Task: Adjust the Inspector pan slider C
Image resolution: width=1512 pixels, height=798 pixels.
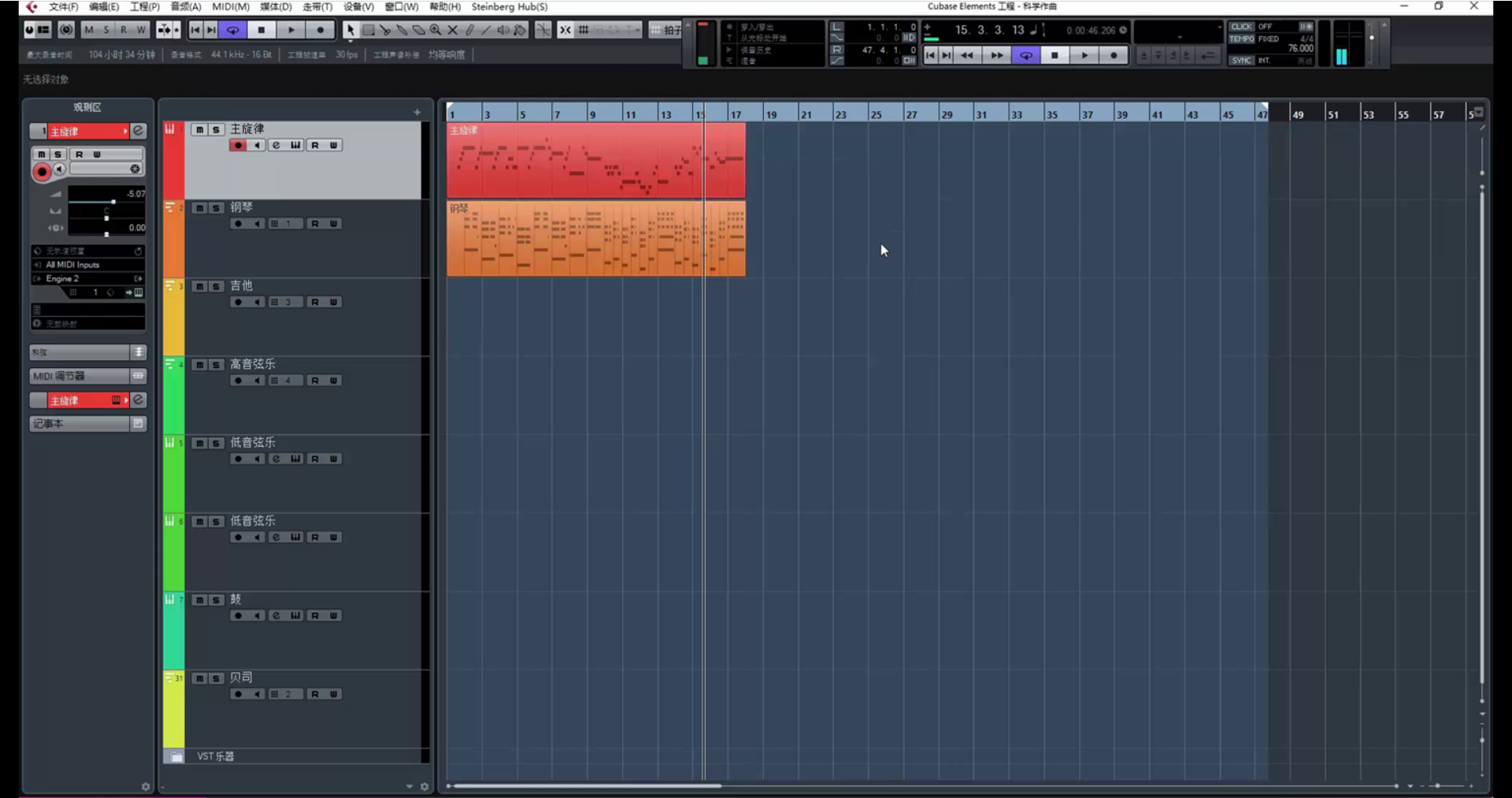Action: [106, 218]
